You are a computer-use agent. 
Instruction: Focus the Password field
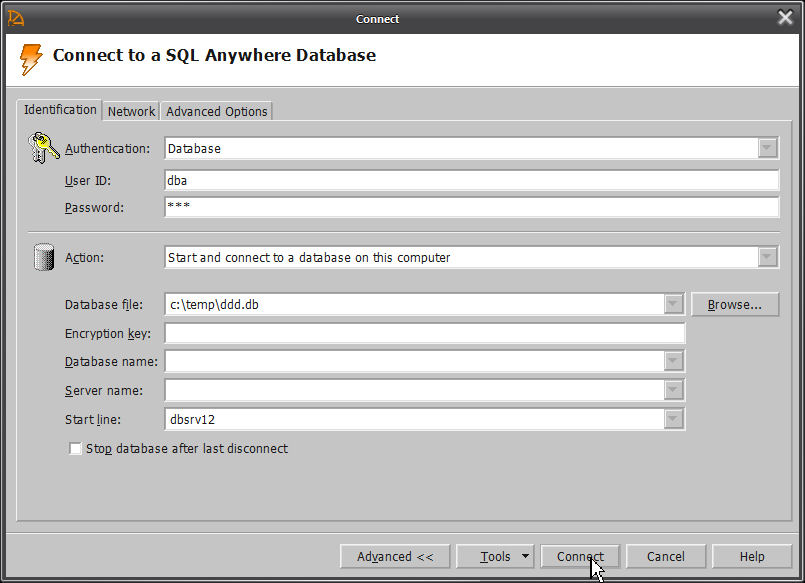[x=472, y=207]
